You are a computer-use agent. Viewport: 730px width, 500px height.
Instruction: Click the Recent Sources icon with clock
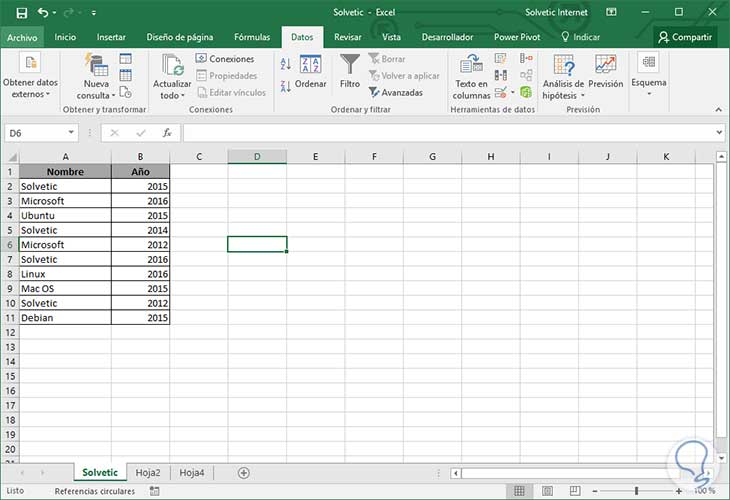125,92
